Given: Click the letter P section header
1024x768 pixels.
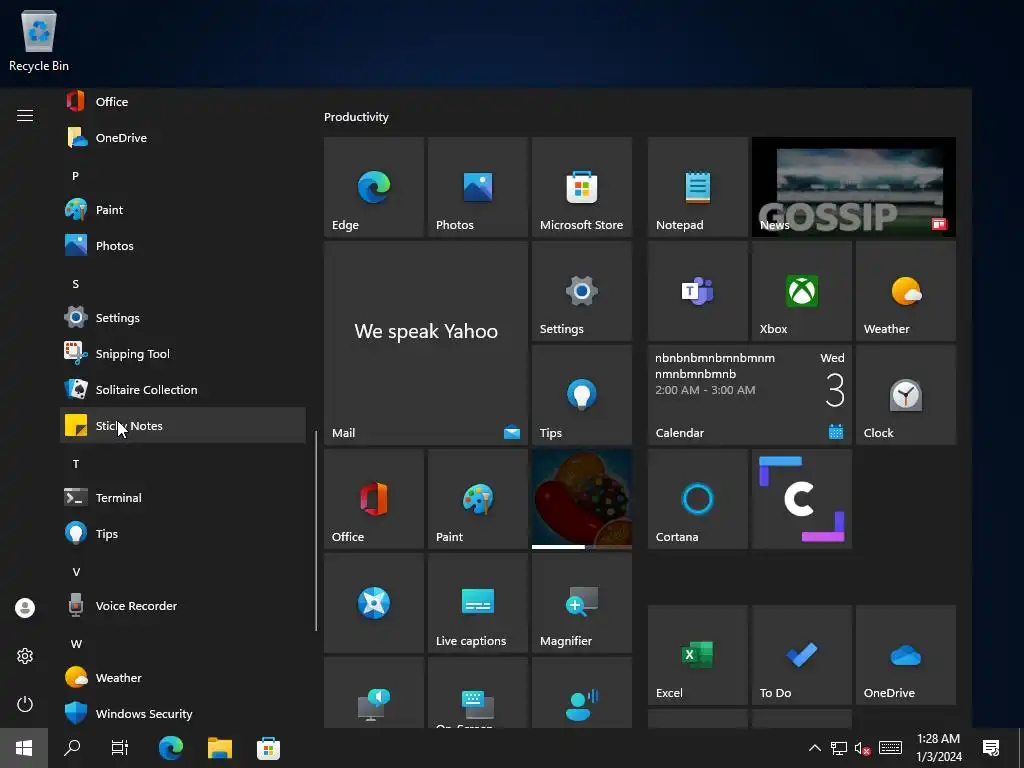Looking at the screenshot, I should click(76, 176).
